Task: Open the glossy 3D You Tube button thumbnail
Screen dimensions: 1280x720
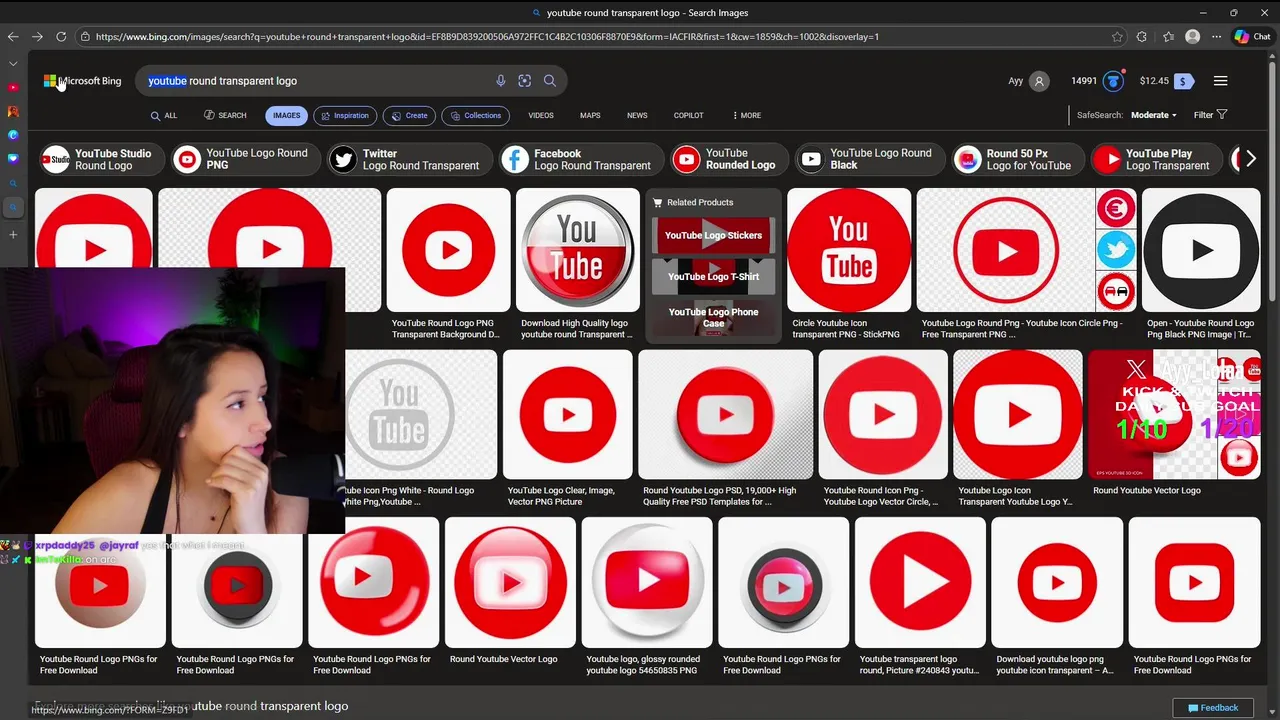Action: pyautogui.click(x=578, y=250)
